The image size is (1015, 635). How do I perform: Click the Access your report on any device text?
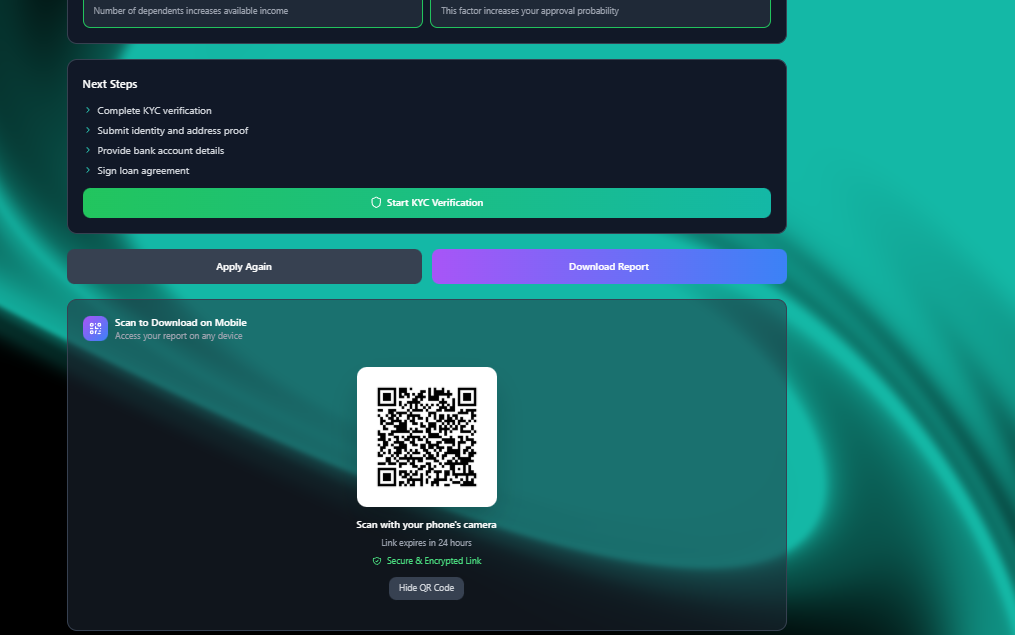pyautogui.click(x=179, y=336)
